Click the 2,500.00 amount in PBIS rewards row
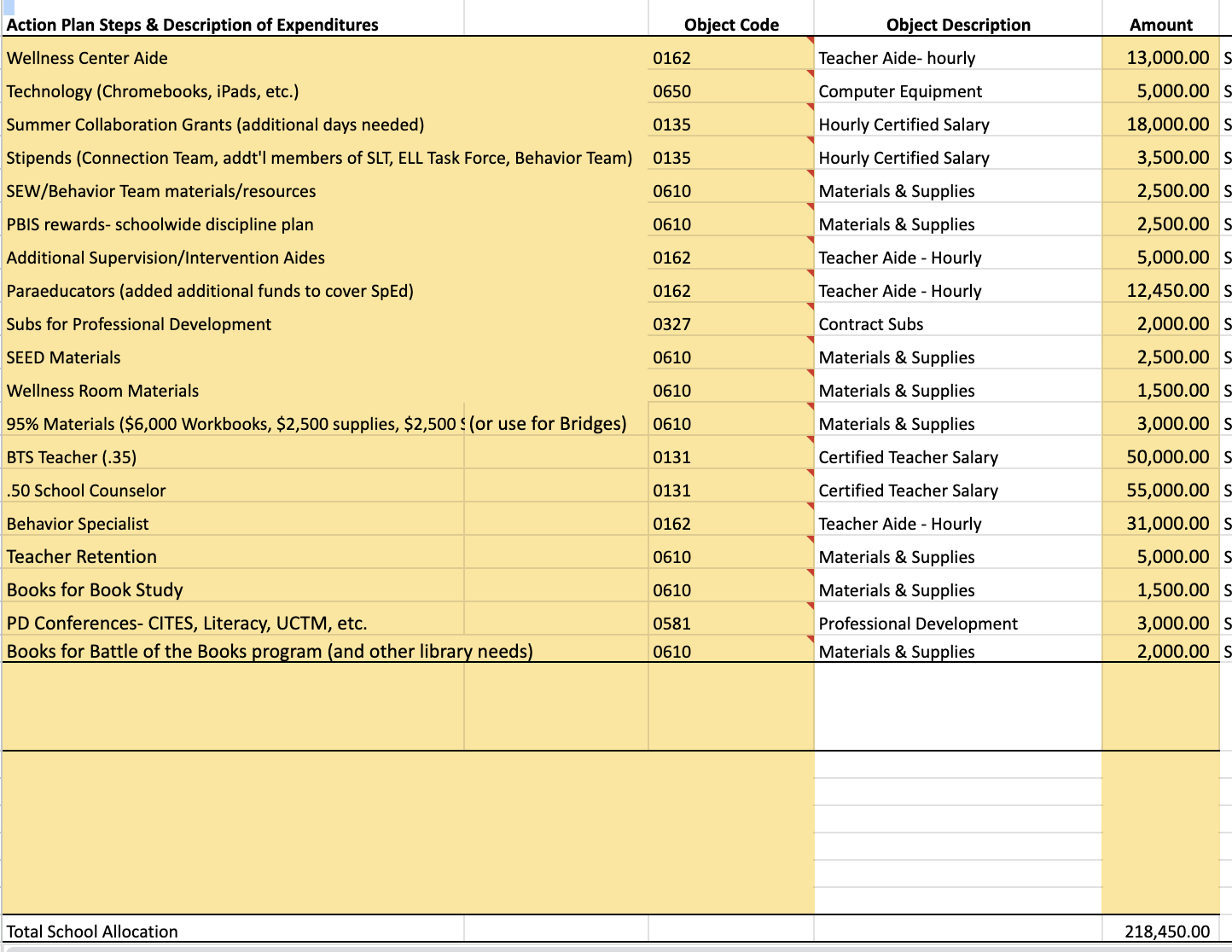 [1173, 223]
